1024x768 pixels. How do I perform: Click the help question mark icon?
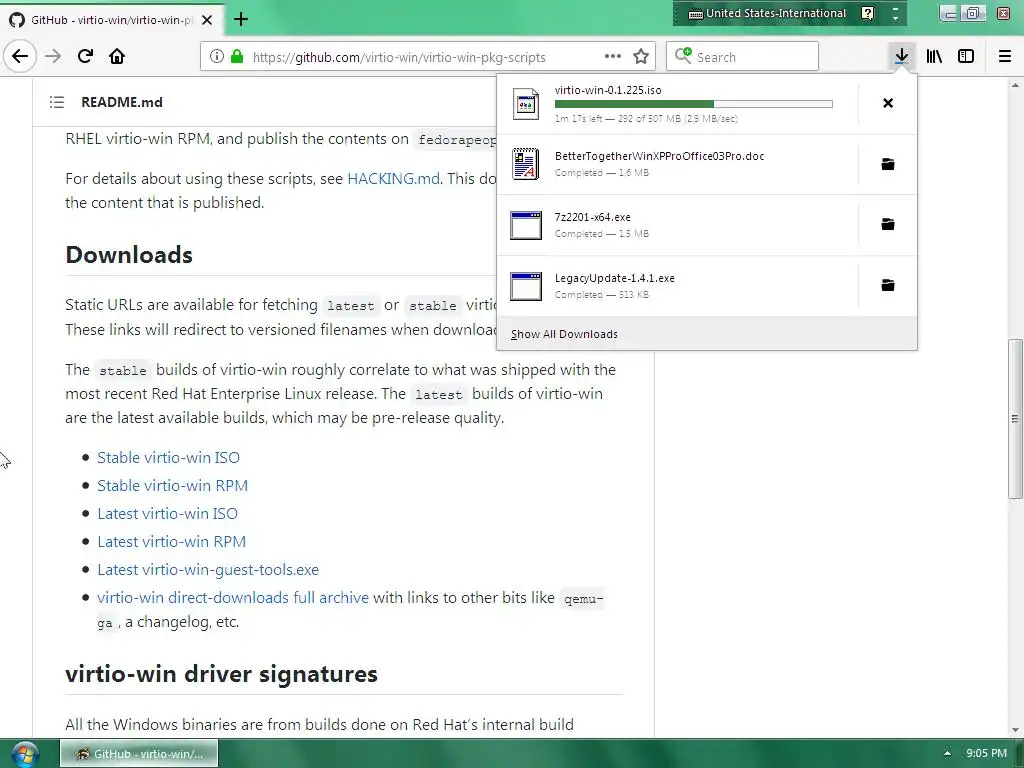867,13
